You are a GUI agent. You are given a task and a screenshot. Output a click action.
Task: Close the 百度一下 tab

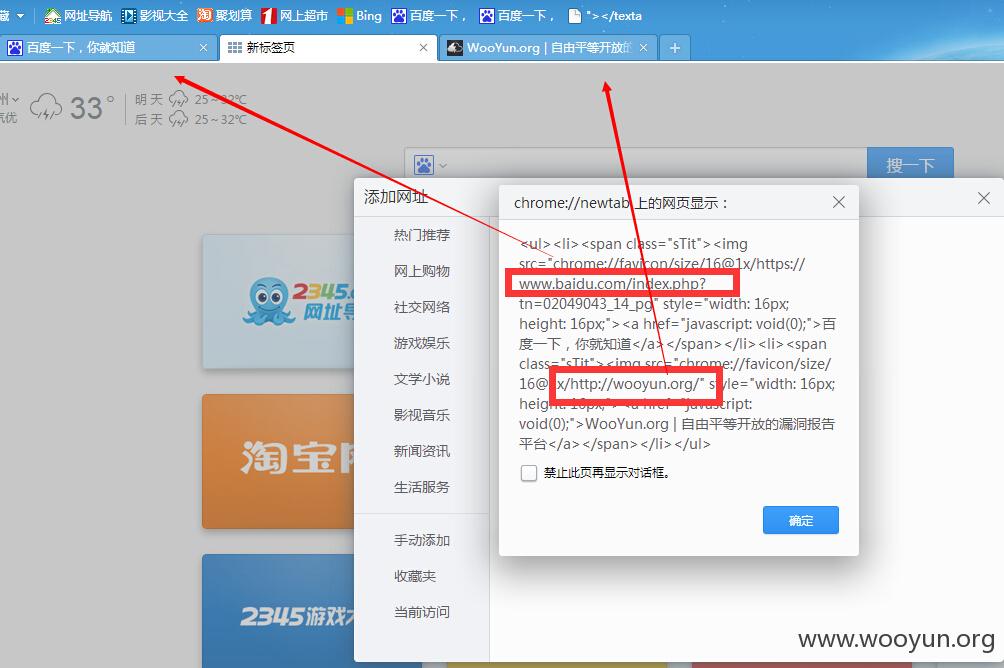click(204, 47)
